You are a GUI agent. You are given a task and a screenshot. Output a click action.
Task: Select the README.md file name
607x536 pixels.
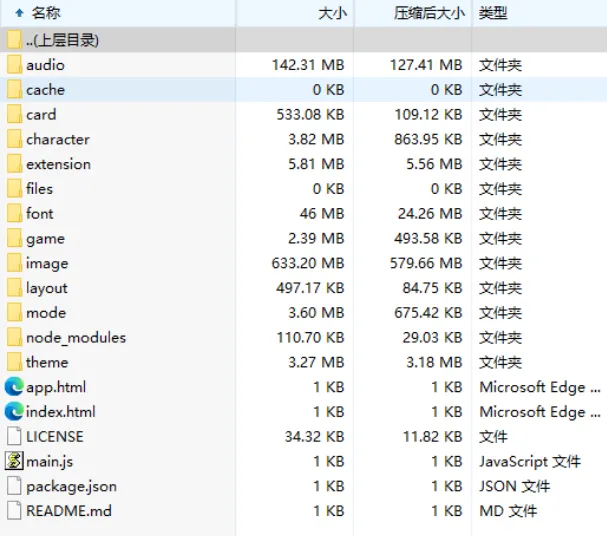69,510
